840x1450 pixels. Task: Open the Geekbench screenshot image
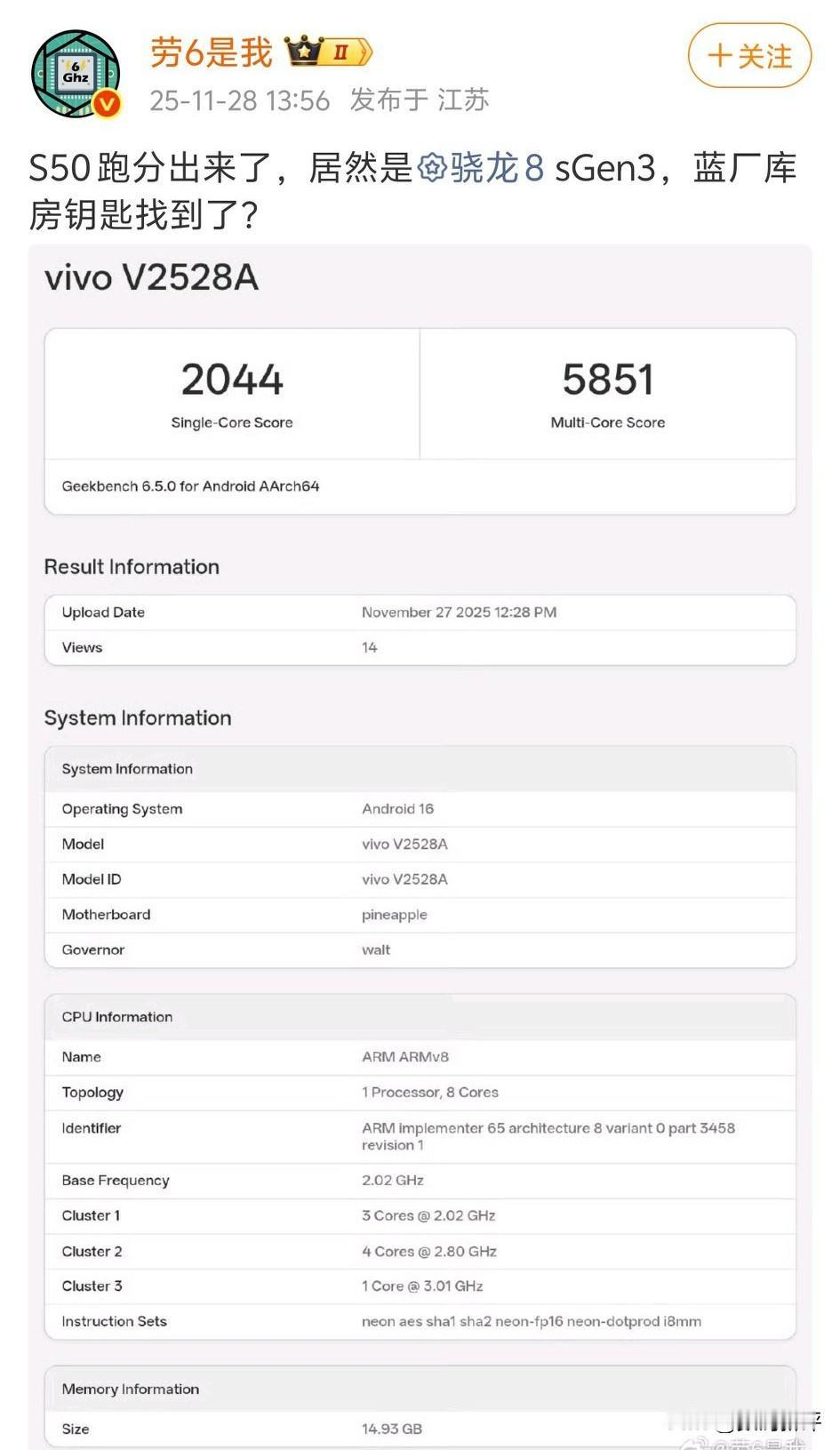420,846
